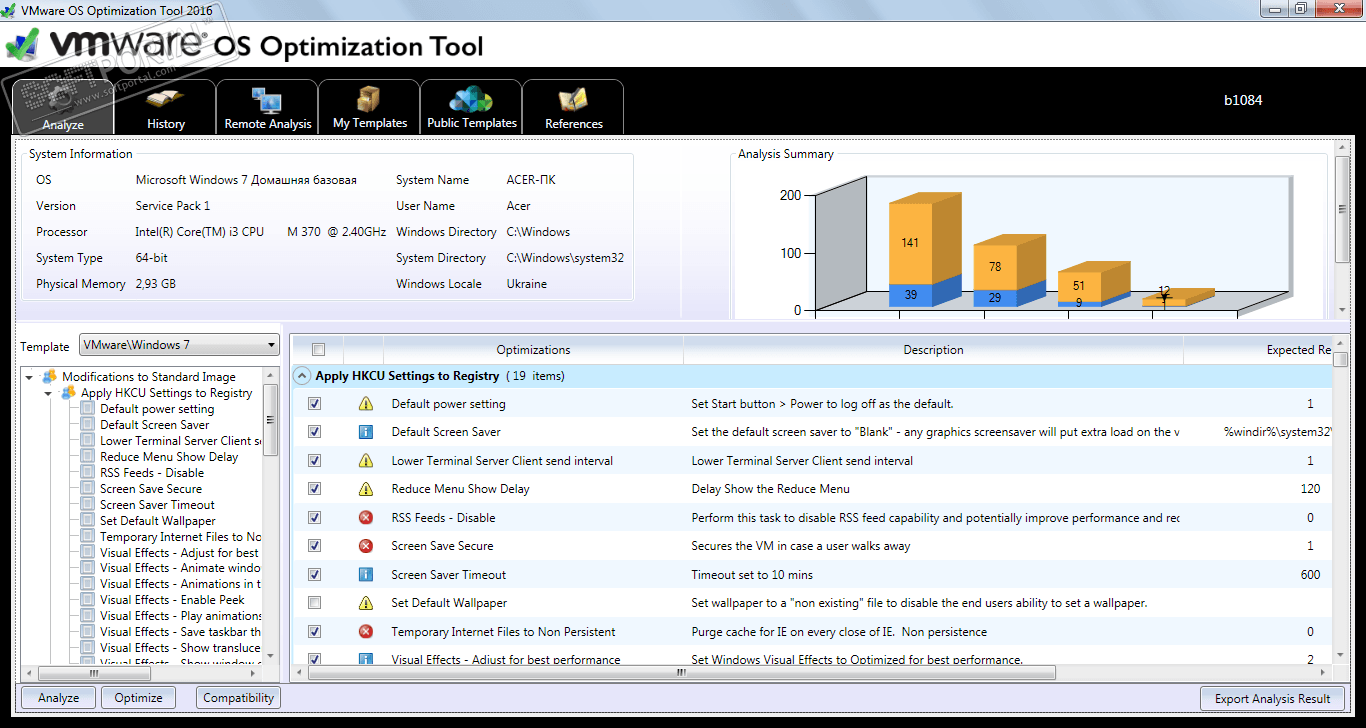Click info icon beside Screen Saver Timeout
The width and height of the screenshot is (1366, 728).
click(x=366, y=575)
